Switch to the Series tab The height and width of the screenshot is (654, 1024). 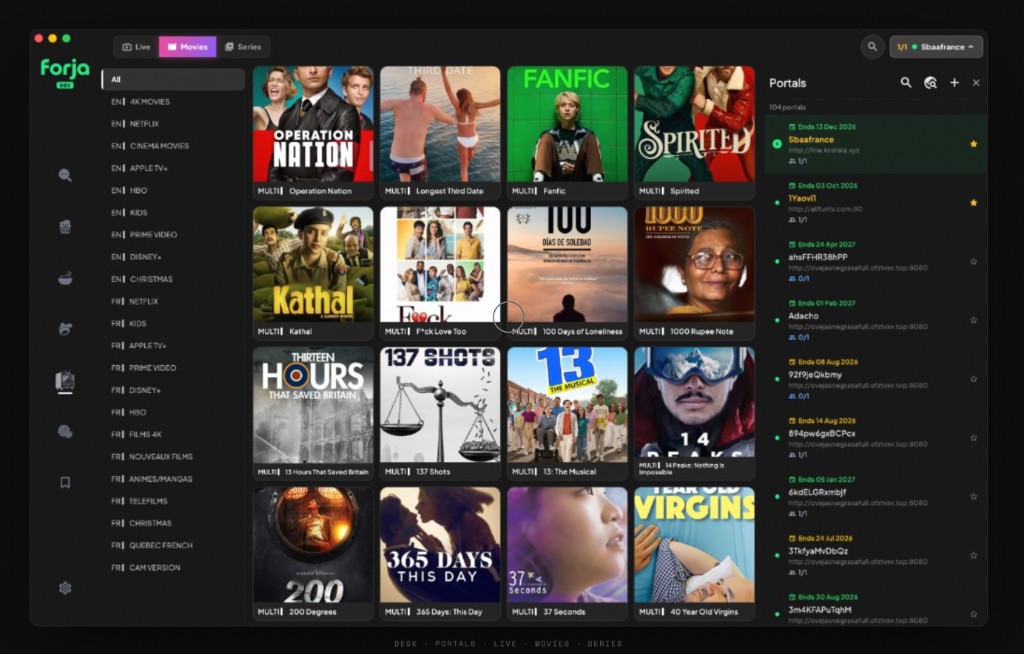click(x=243, y=46)
